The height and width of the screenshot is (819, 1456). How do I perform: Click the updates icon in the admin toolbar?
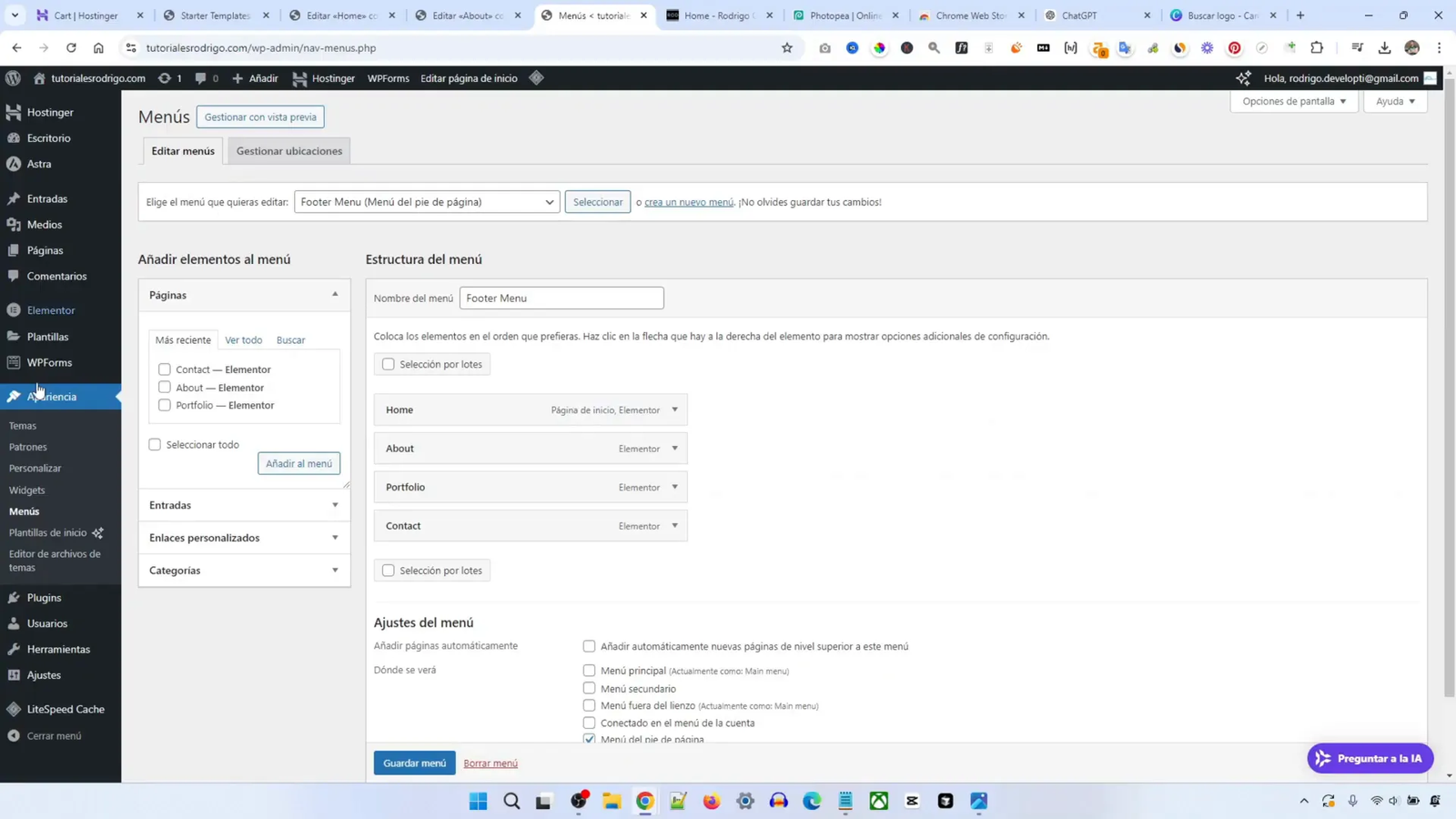point(164,78)
